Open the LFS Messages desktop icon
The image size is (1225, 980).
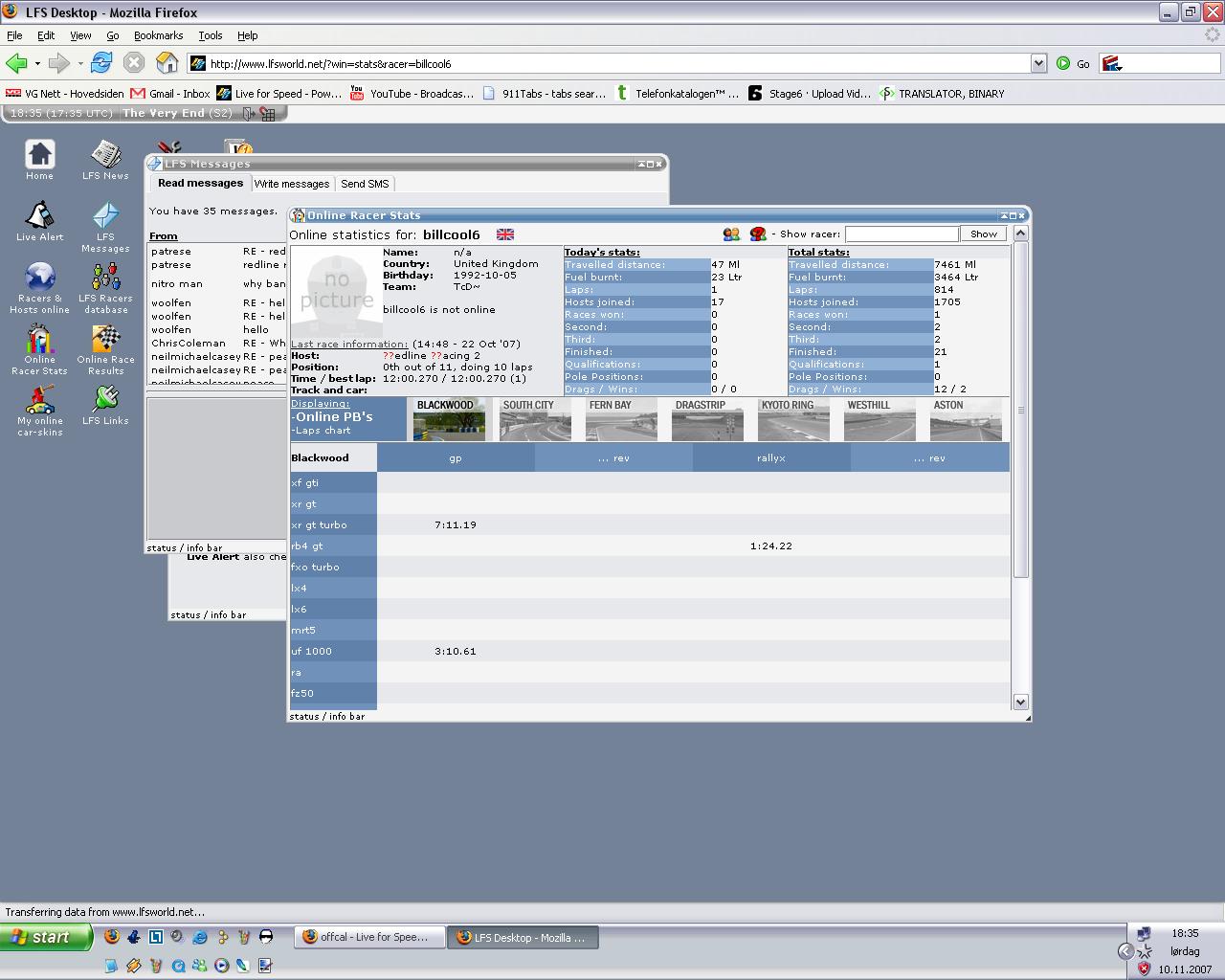[105, 227]
